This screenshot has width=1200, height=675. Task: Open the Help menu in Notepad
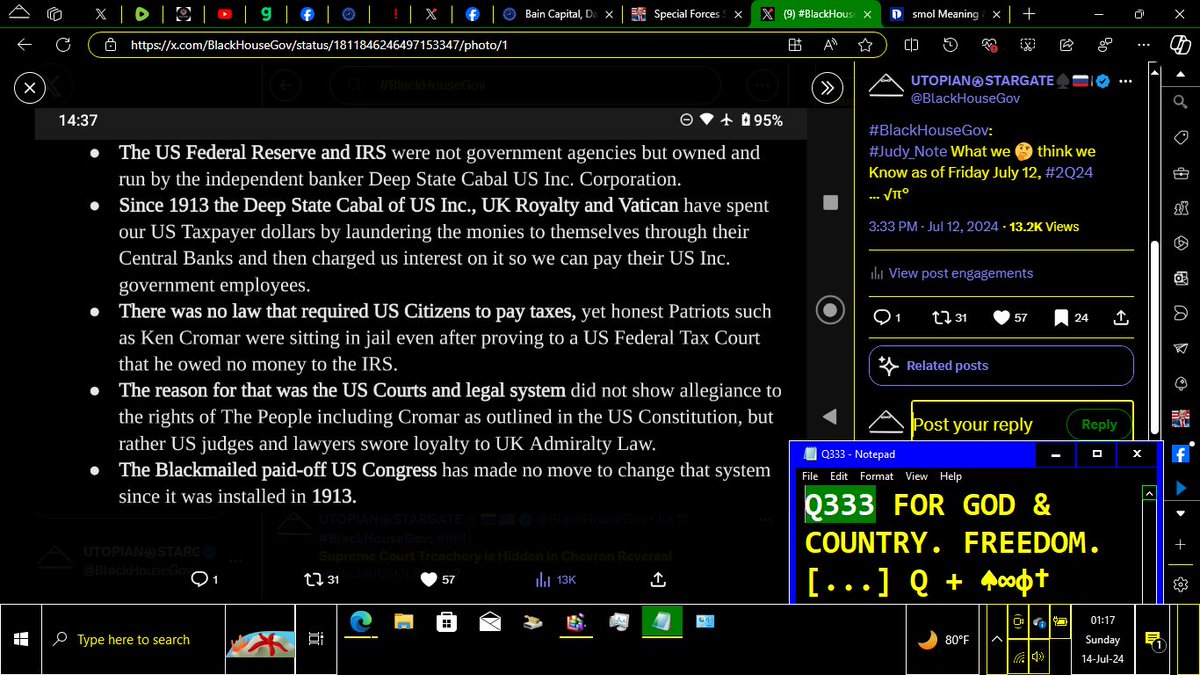(x=950, y=476)
